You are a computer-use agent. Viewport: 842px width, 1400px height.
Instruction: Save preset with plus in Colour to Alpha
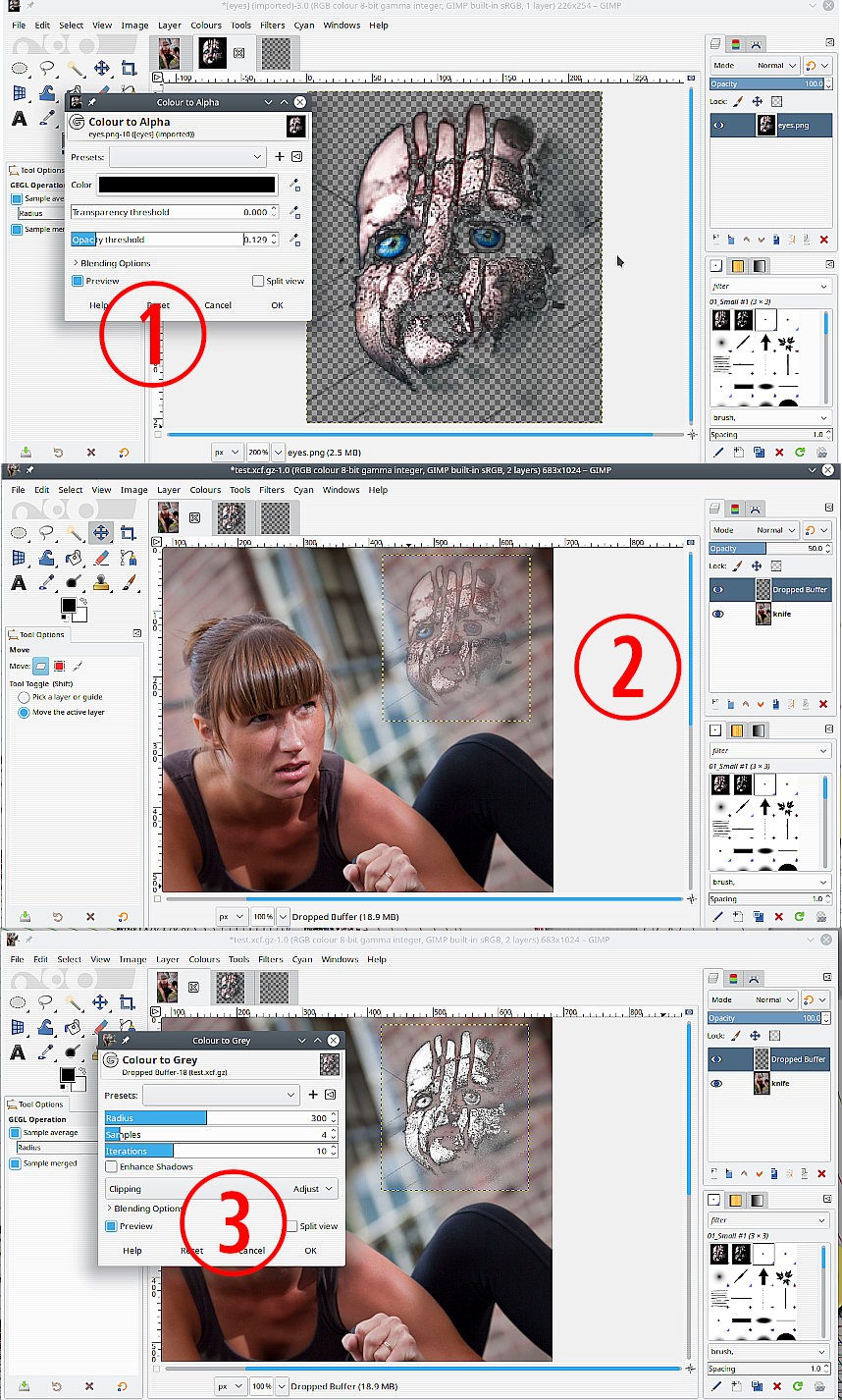(x=279, y=156)
